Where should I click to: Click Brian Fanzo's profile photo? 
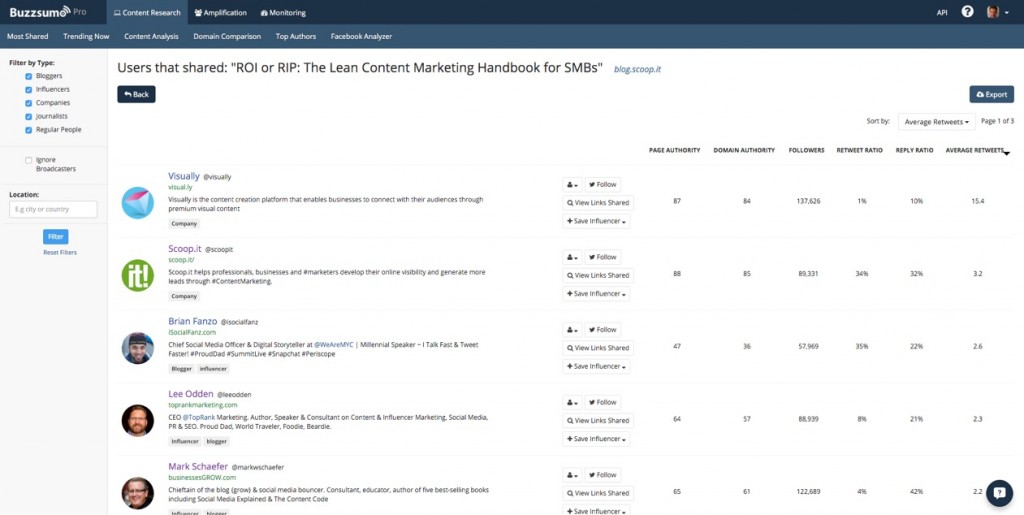pos(138,348)
